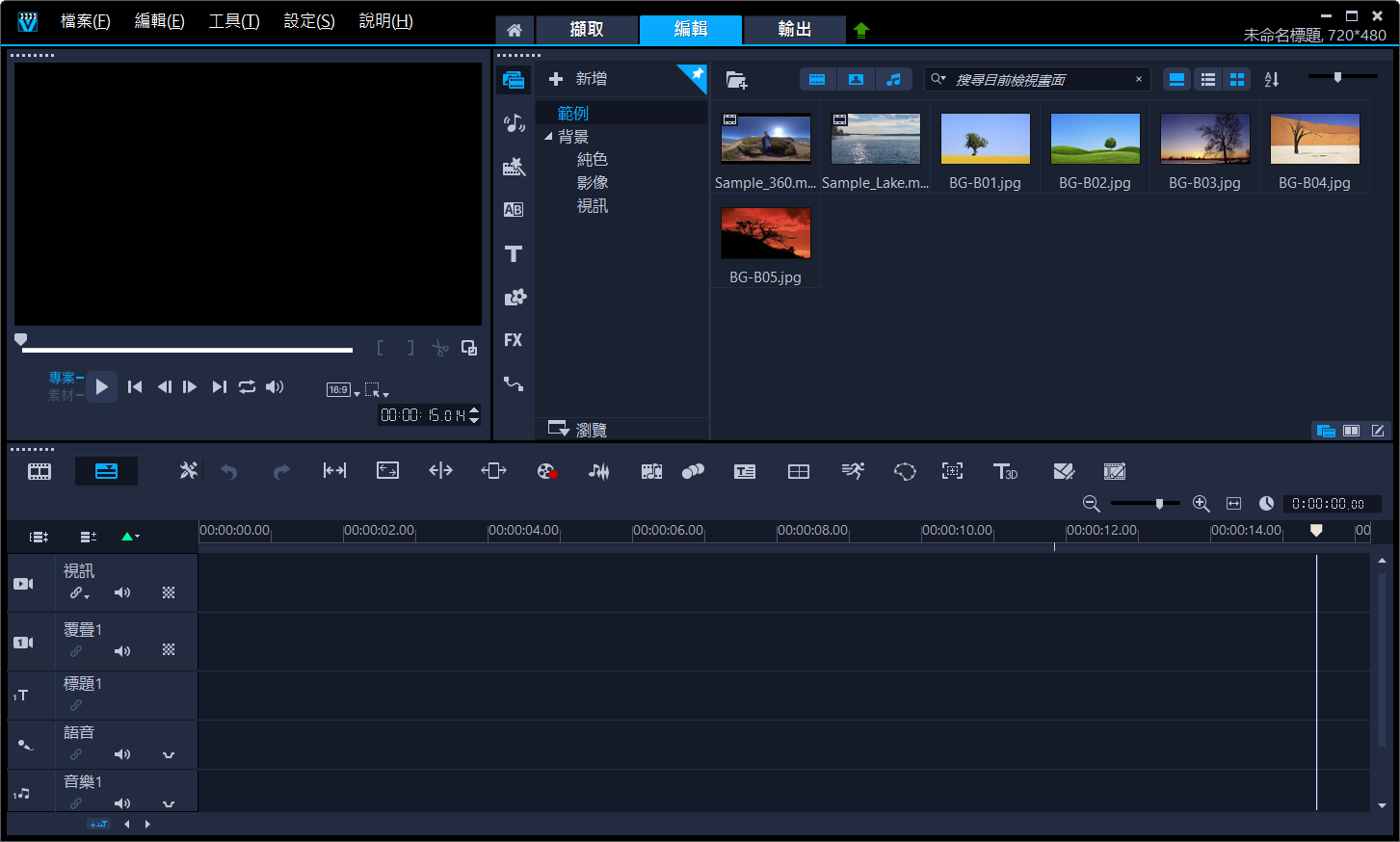Click the Split Screen Template Creator icon
Viewport: 1400px width, 842px height.
pos(1063,471)
